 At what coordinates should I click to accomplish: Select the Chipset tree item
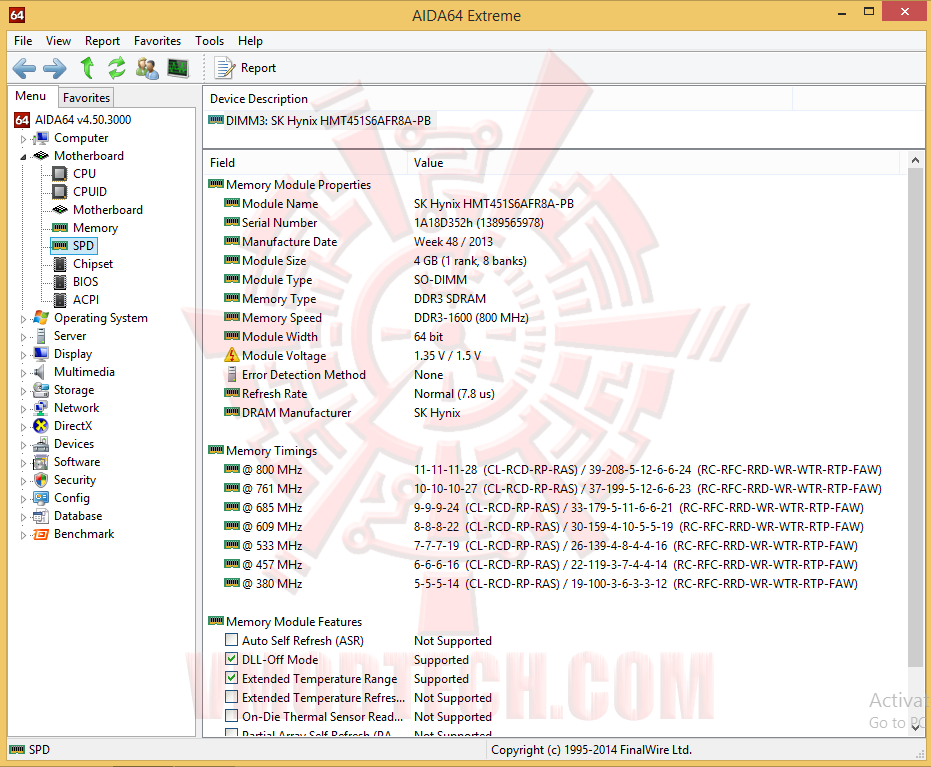[93, 264]
